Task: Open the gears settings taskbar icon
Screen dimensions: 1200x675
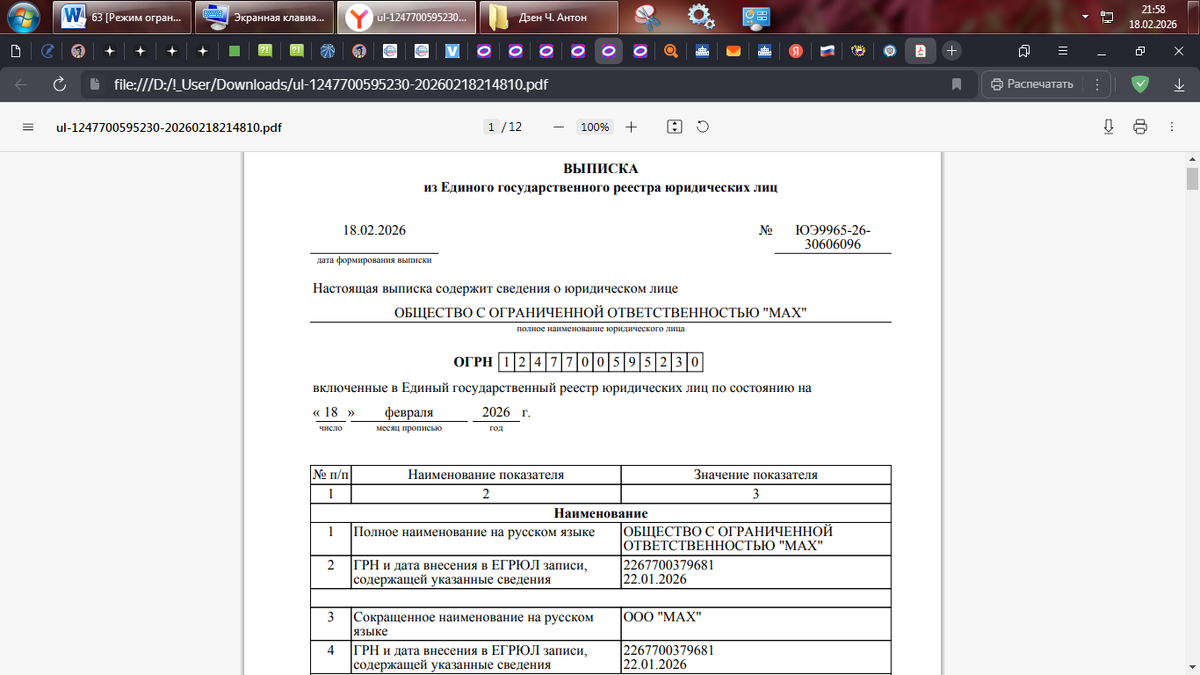Action: (702, 17)
